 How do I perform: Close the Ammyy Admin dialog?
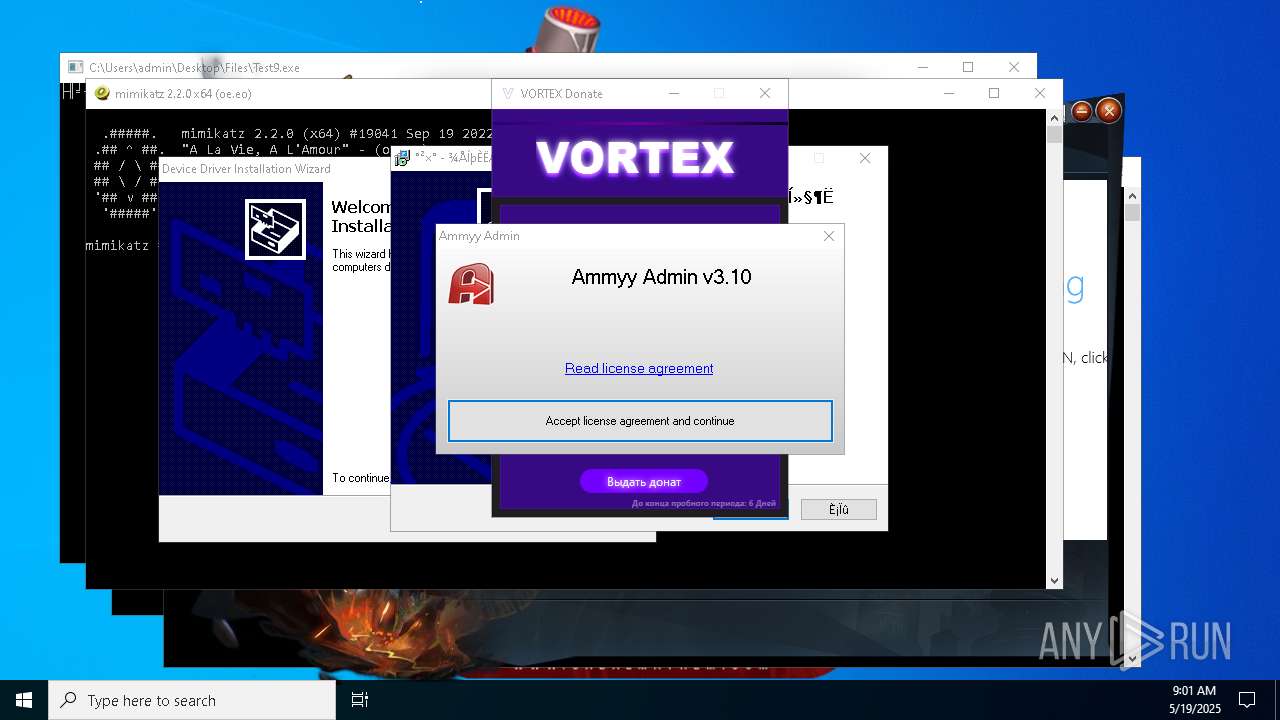click(828, 236)
